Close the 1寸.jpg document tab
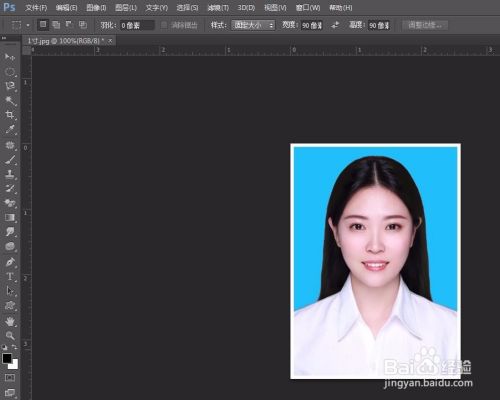 pyautogui.click(x=110, y=41)
